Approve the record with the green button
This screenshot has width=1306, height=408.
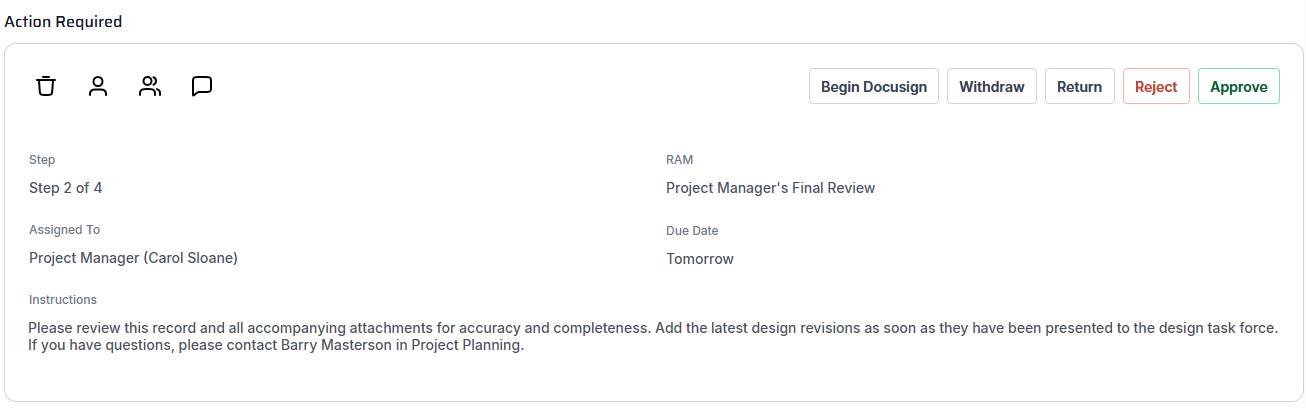pyautogui.click(x=1238, y=87)
